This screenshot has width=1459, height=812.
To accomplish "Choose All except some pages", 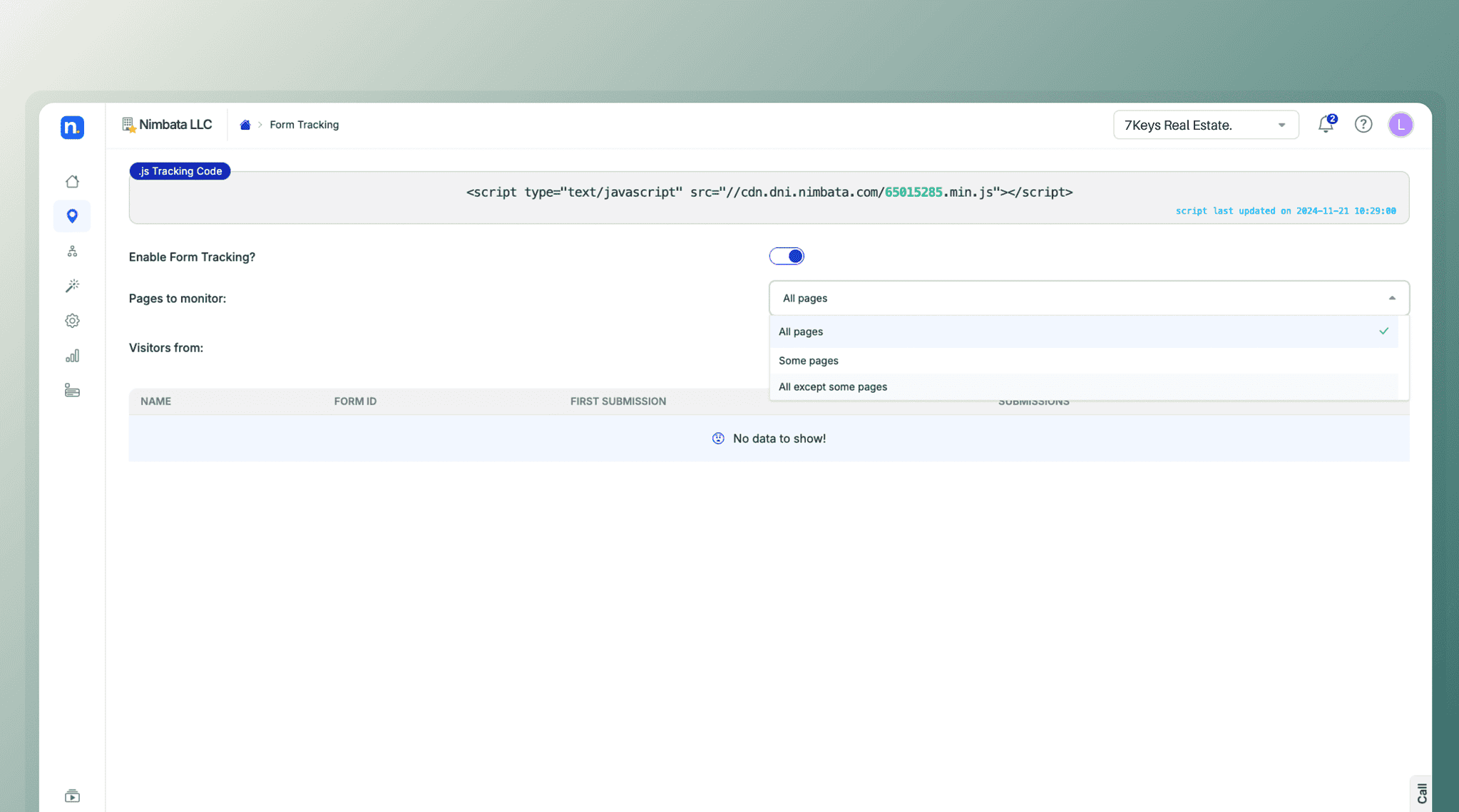I will coord(832,386).
